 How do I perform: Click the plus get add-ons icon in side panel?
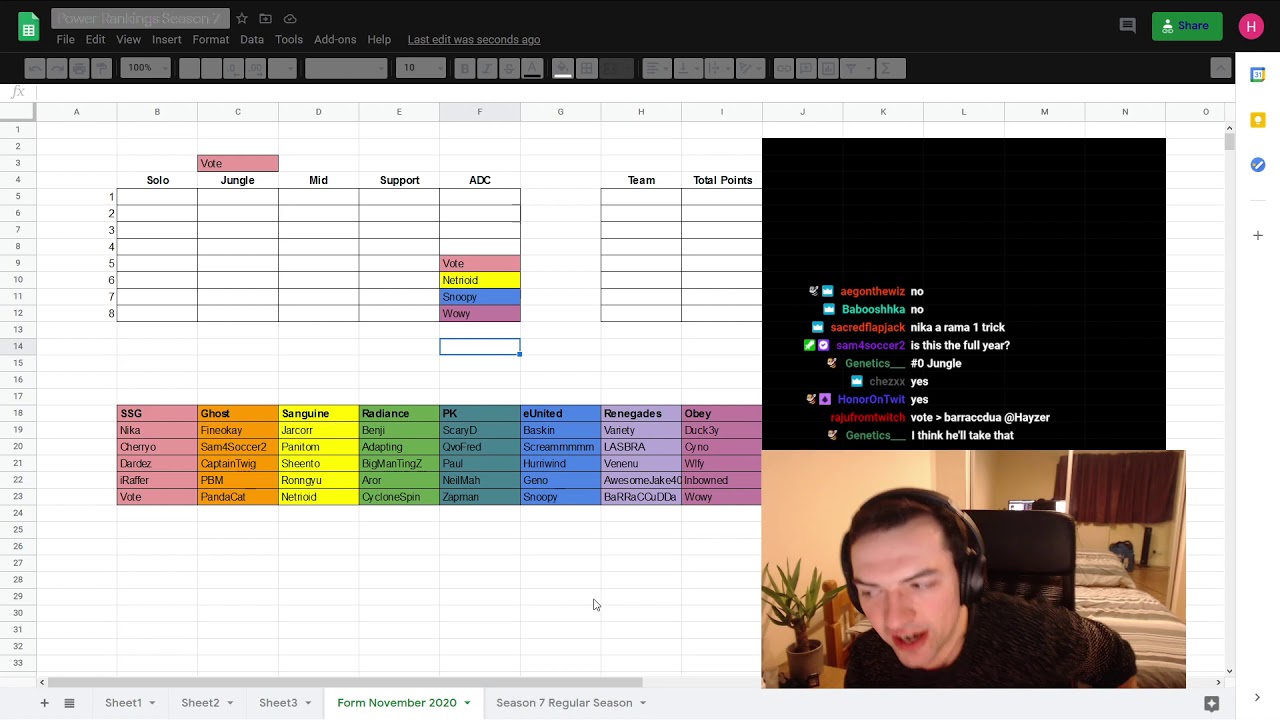point(1258,235)
